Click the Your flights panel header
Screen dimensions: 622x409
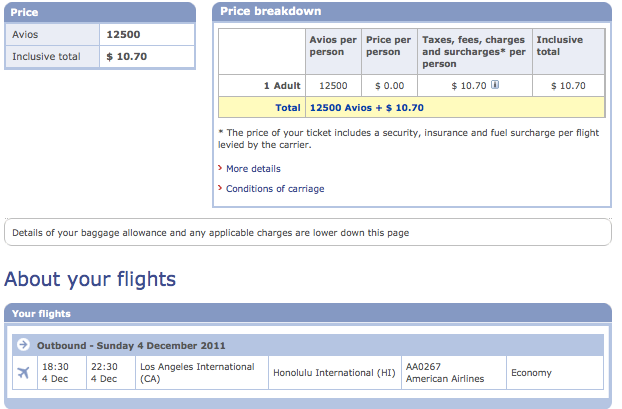[x=308, y=313]
